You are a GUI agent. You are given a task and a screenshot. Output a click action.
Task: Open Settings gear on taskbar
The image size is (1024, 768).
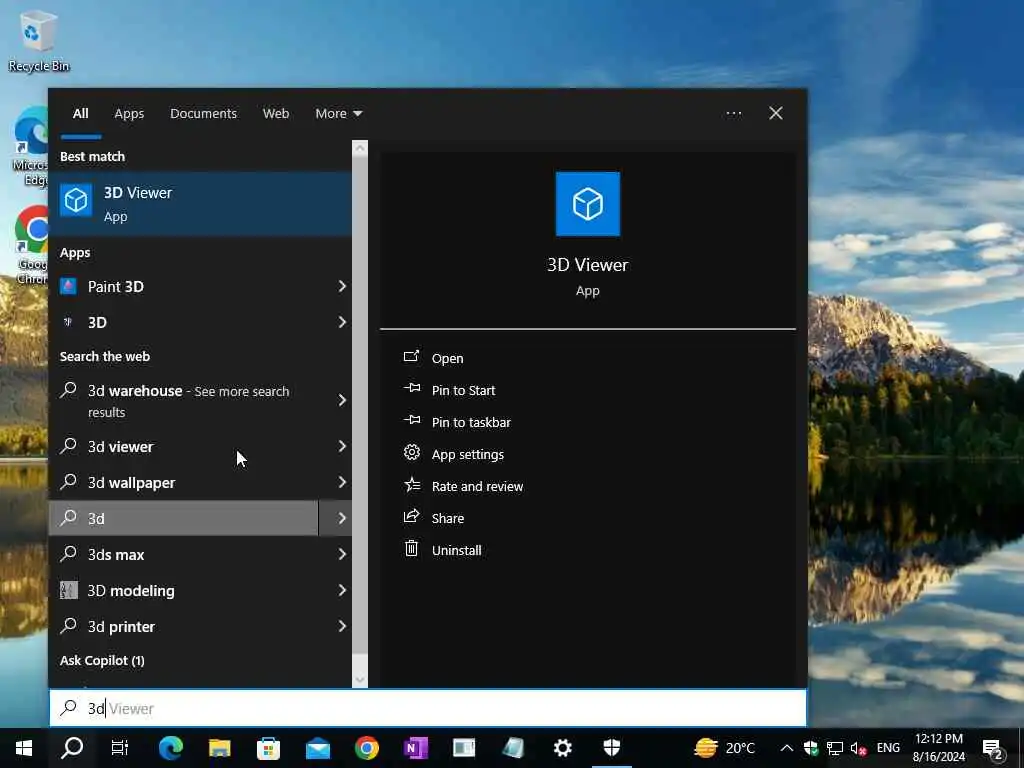562,748
